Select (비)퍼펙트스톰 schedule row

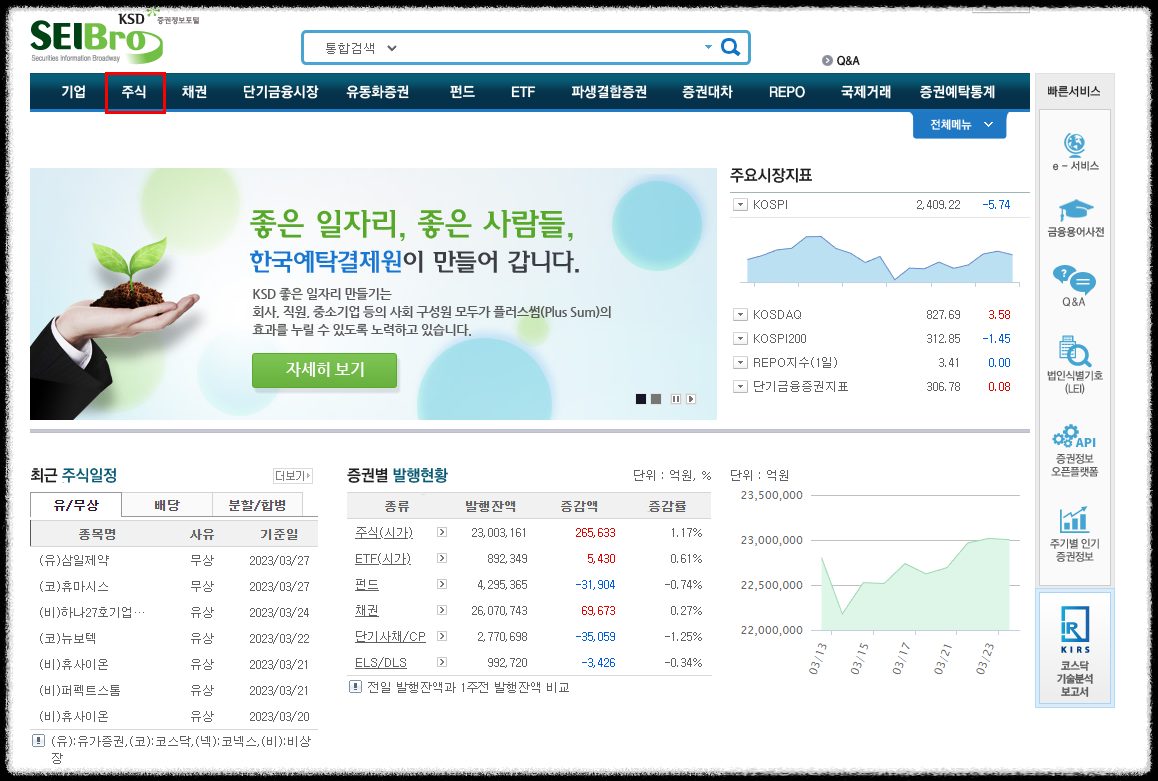174,690
